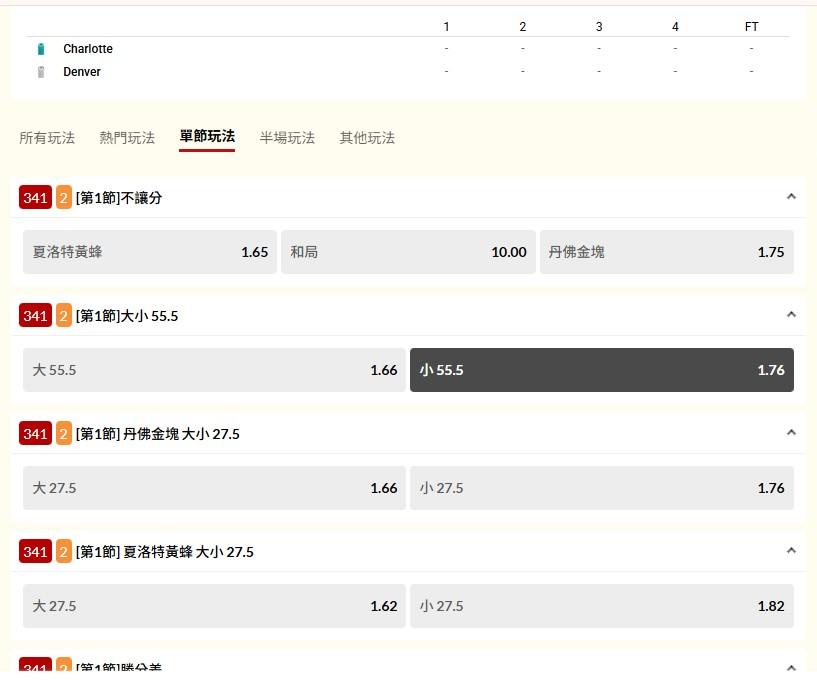Bet 小 27.5 at 1.82 for 夏洛特黃蜂
The width and height of the screenshot is (817, 681).
(x=601, y=606)
